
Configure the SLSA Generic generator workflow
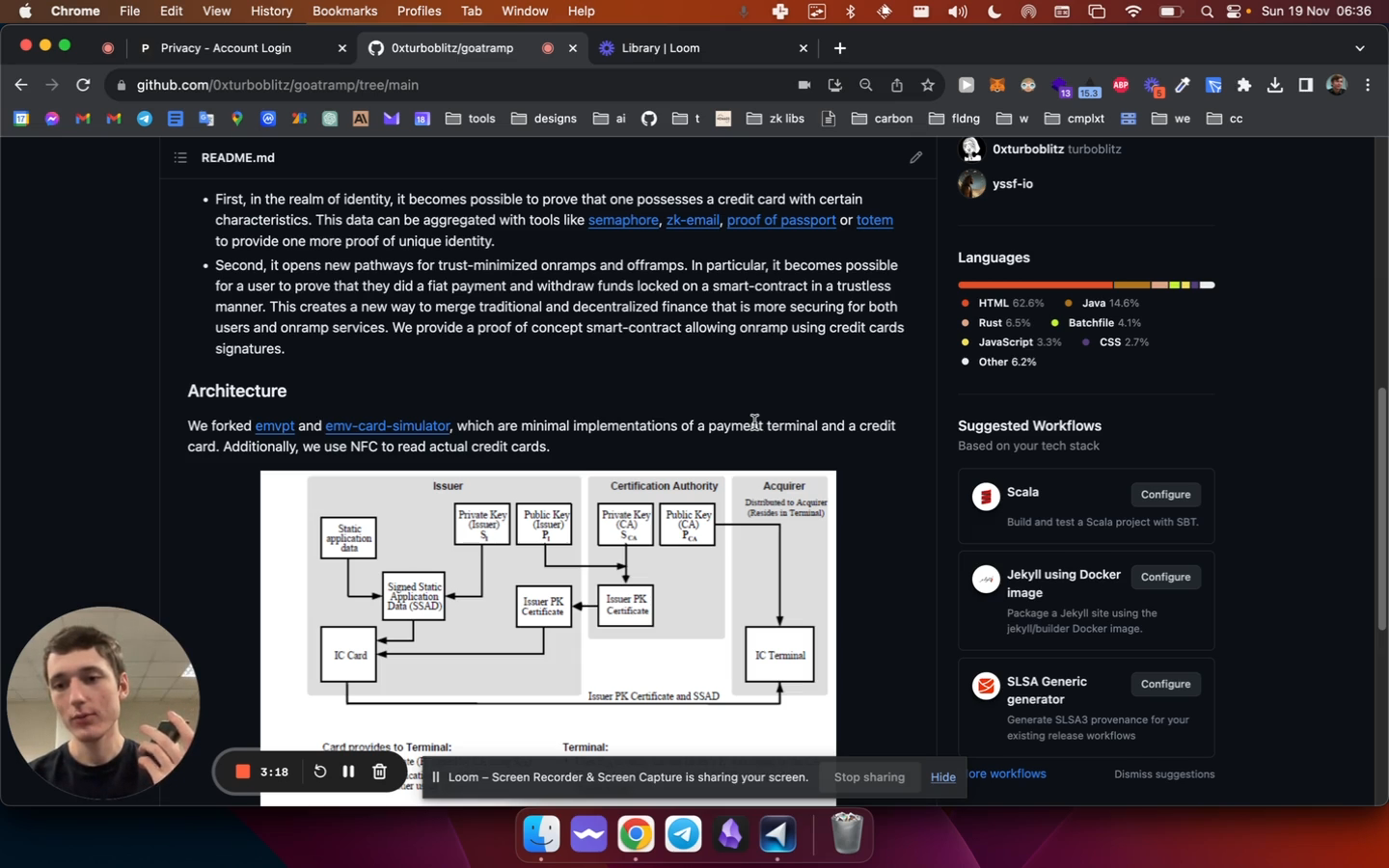pyautogui.click(x=1165, y=684)
